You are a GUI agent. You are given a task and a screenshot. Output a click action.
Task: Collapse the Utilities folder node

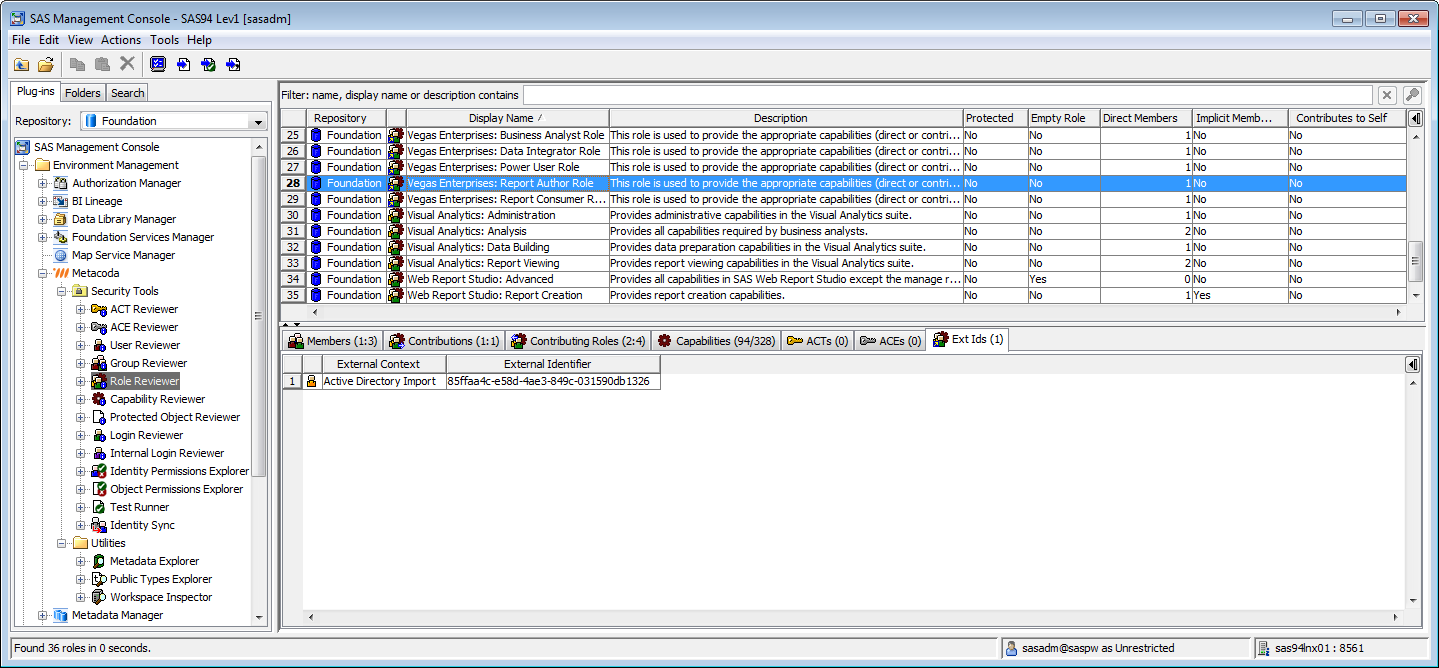click(x=62, y=543)
